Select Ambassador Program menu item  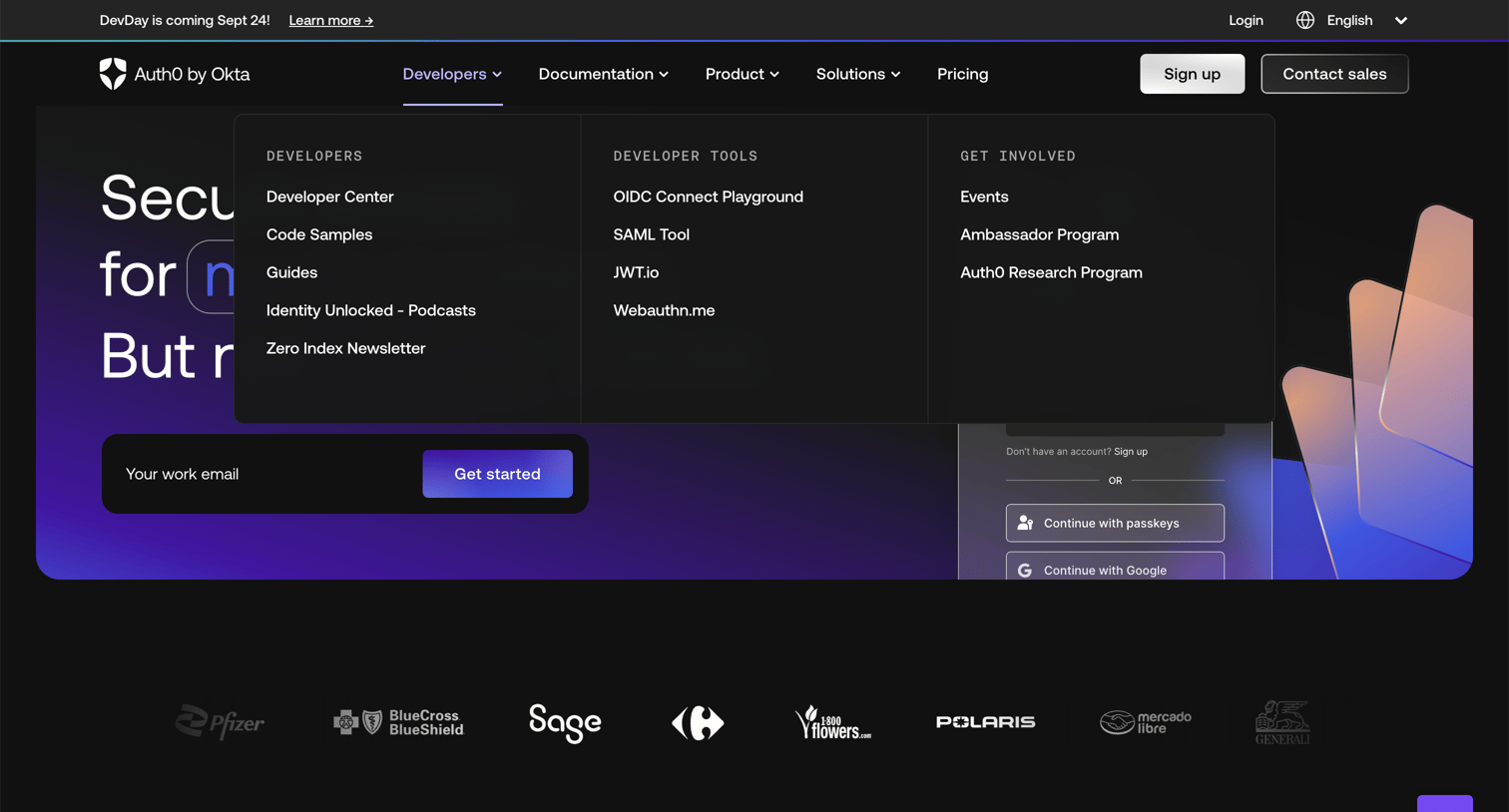pyautogui.click(x=1040, y=234)
